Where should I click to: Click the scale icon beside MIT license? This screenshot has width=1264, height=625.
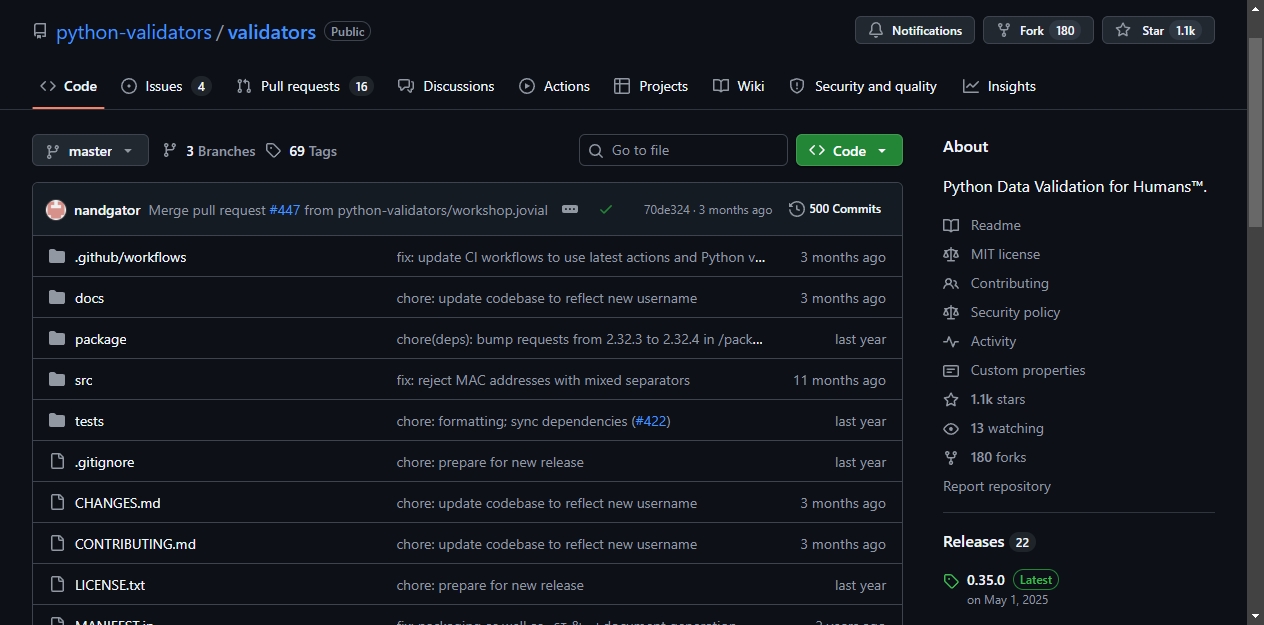coord(951,254)
